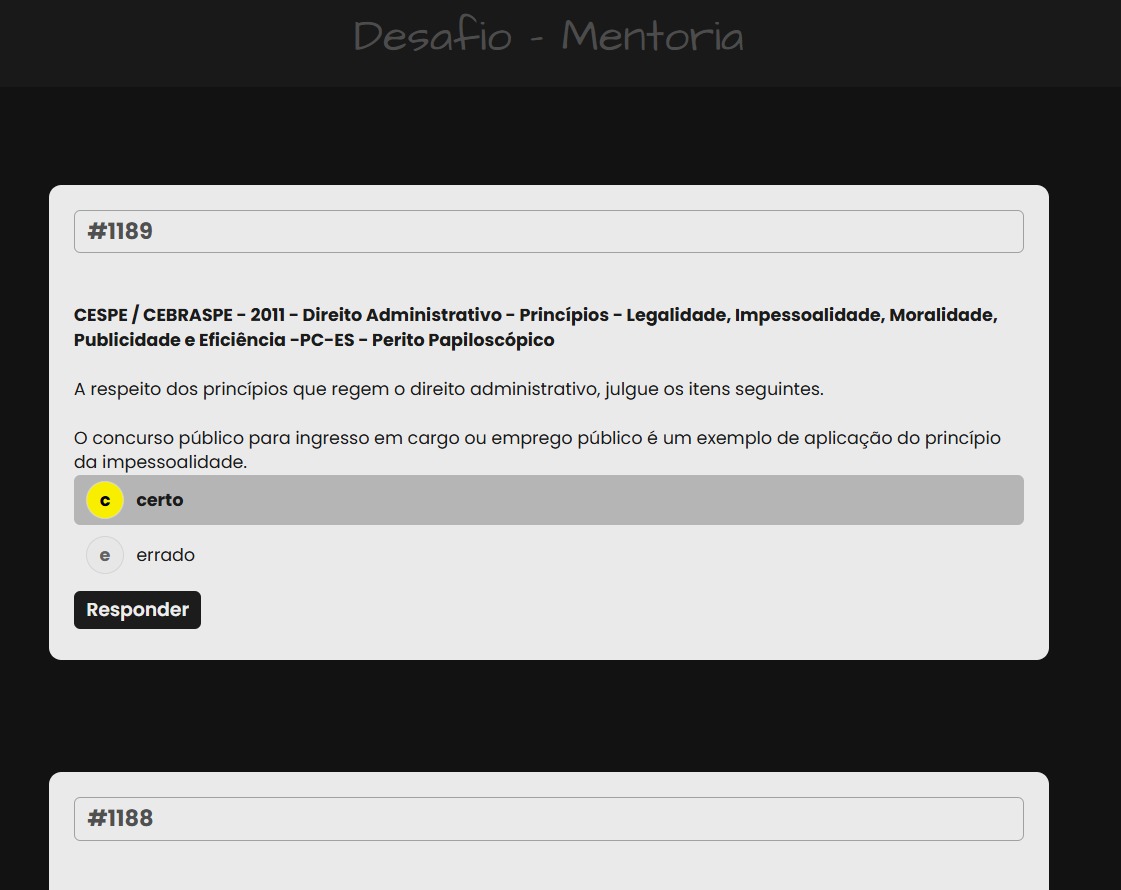Choose the "errado" answer label
Screen dimensions: 1121x890
pyautogui.click(x=166, y=555)
